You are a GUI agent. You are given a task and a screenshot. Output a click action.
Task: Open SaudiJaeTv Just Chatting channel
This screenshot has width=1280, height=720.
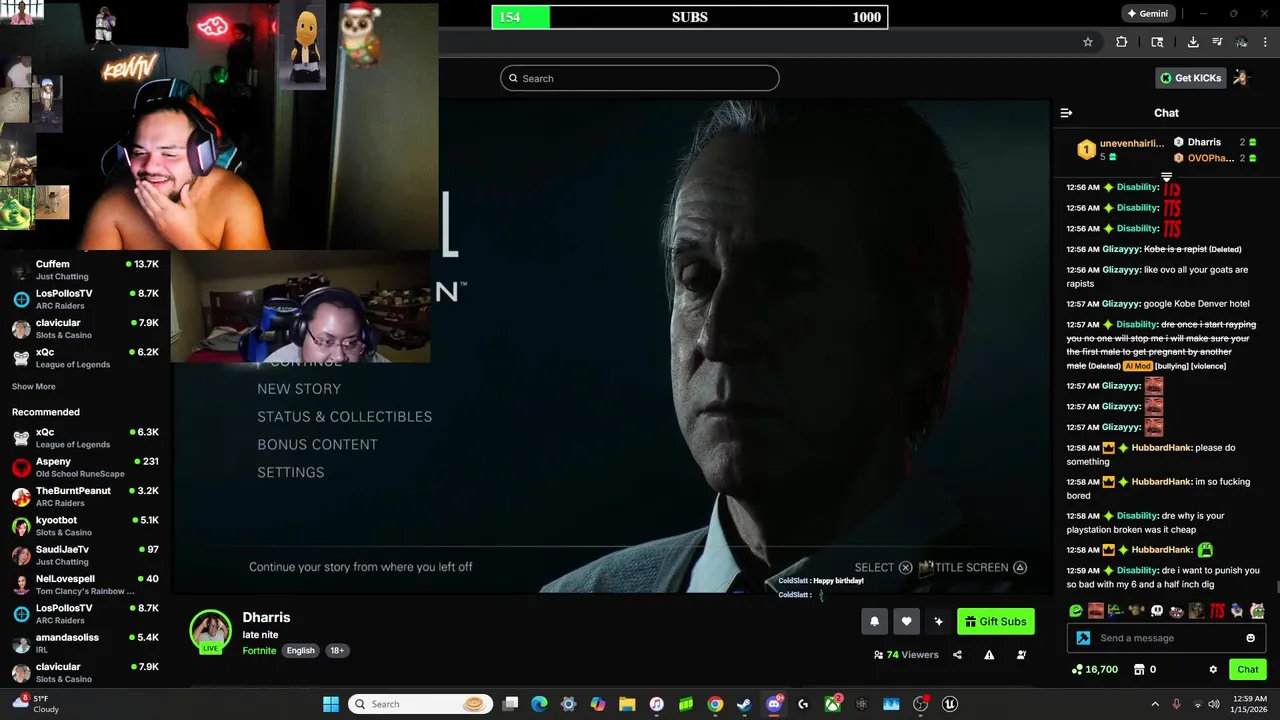[x=85, y=555]
